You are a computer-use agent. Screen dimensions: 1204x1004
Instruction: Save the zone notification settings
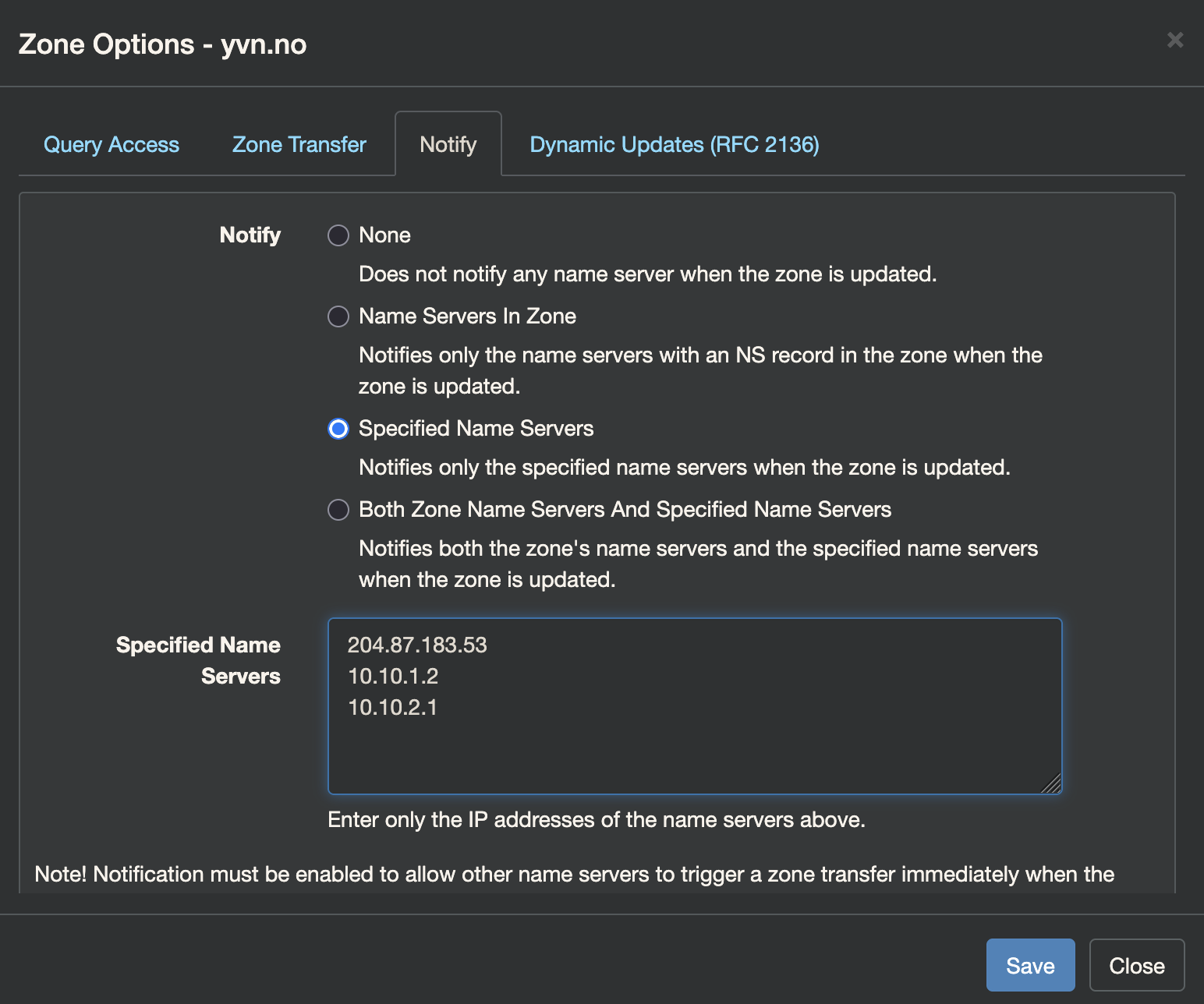pyautogui.click(x=1030, y=965)
